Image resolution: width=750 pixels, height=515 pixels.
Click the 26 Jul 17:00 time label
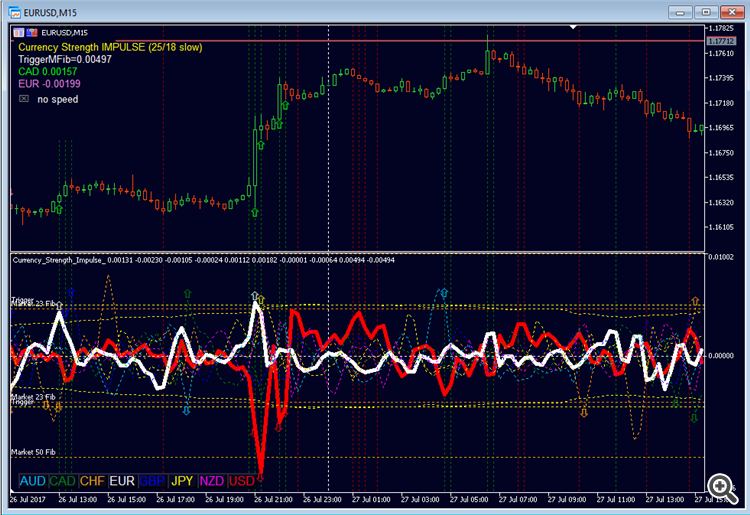(x=176, y=499)
